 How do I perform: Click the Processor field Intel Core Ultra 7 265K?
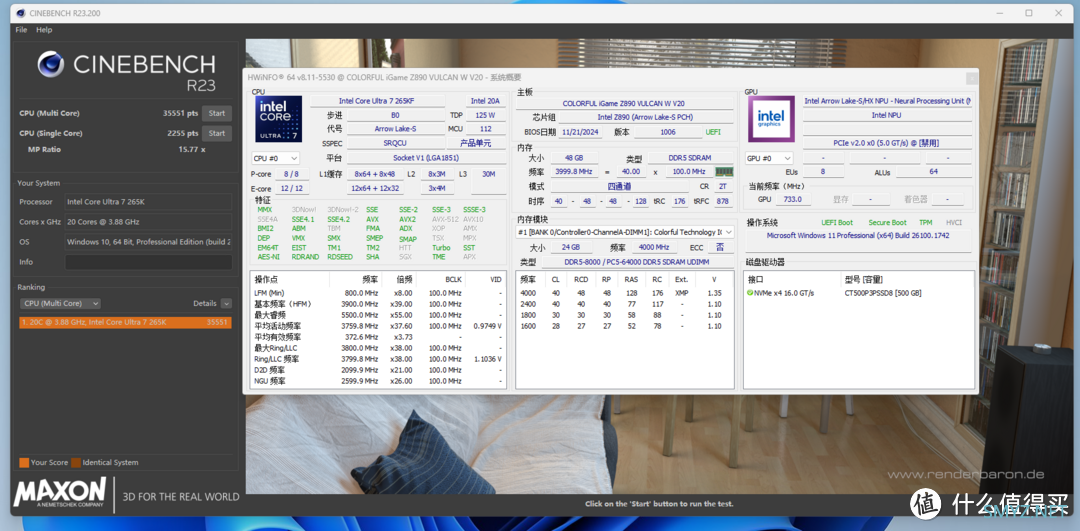pos(148,202)
